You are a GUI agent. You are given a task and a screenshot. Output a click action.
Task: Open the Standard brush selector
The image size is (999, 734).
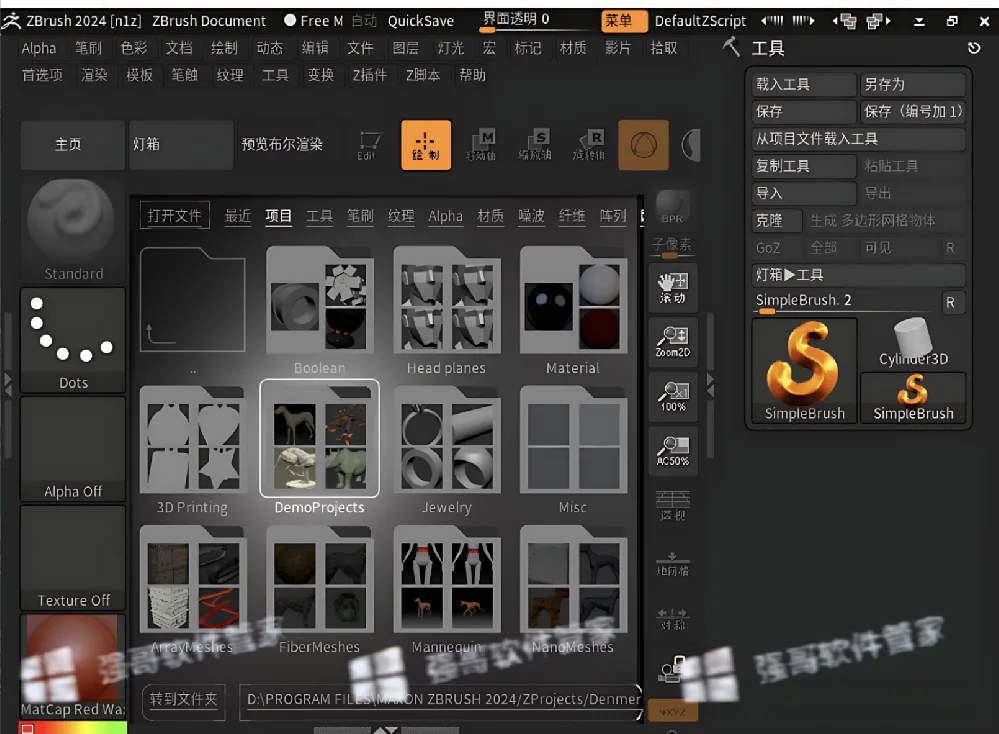coord(73,231)
